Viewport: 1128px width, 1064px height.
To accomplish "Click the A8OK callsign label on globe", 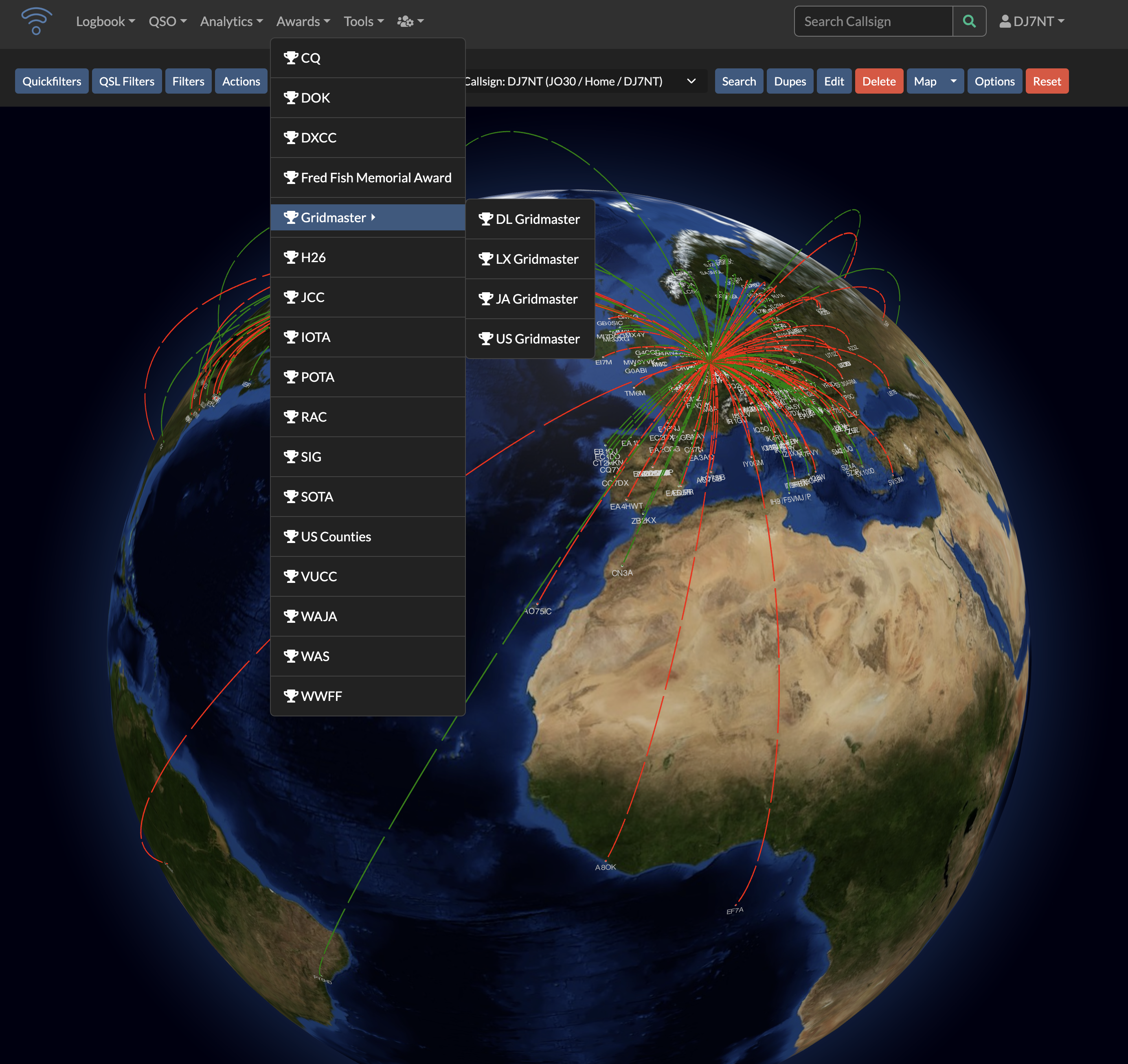I will tap(606, 867).
